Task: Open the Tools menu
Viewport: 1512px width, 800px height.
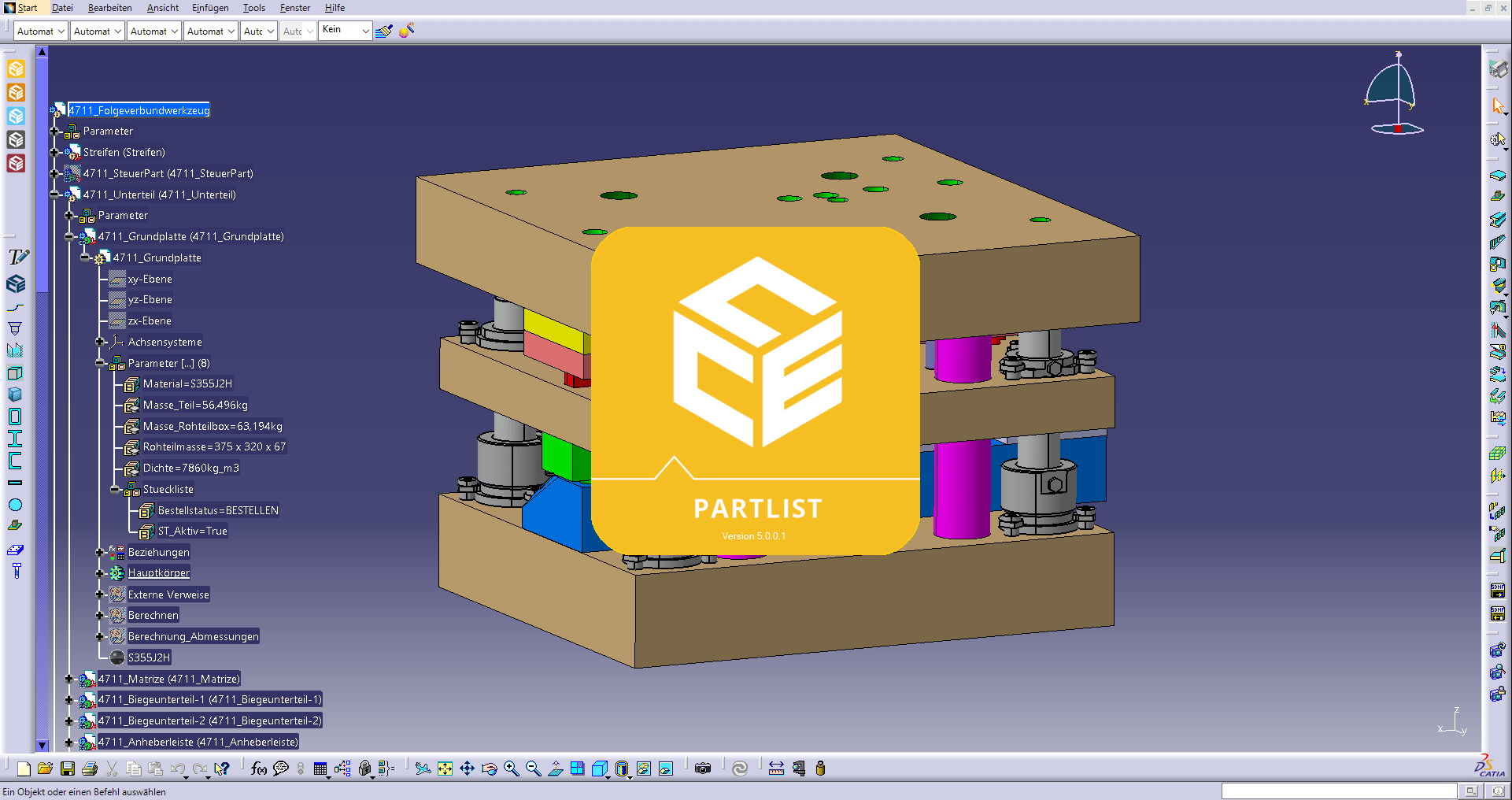Action: [253, 8]
